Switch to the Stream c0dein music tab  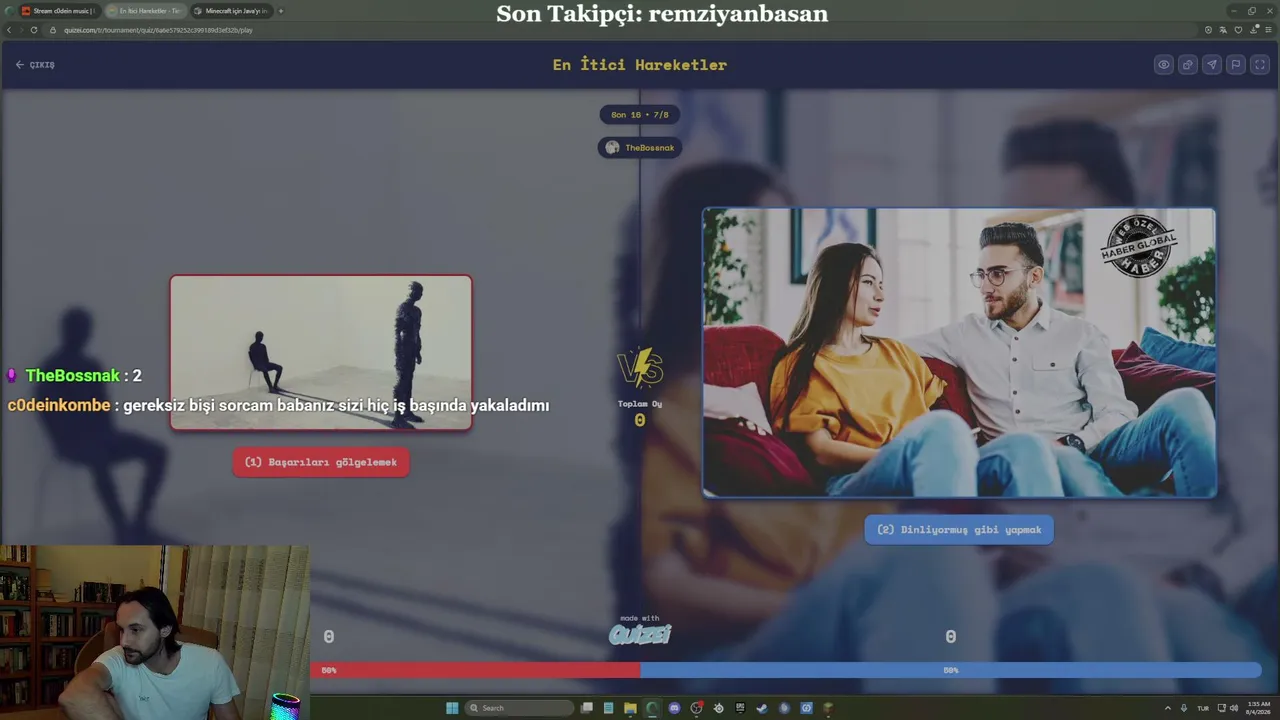[58, 11]
